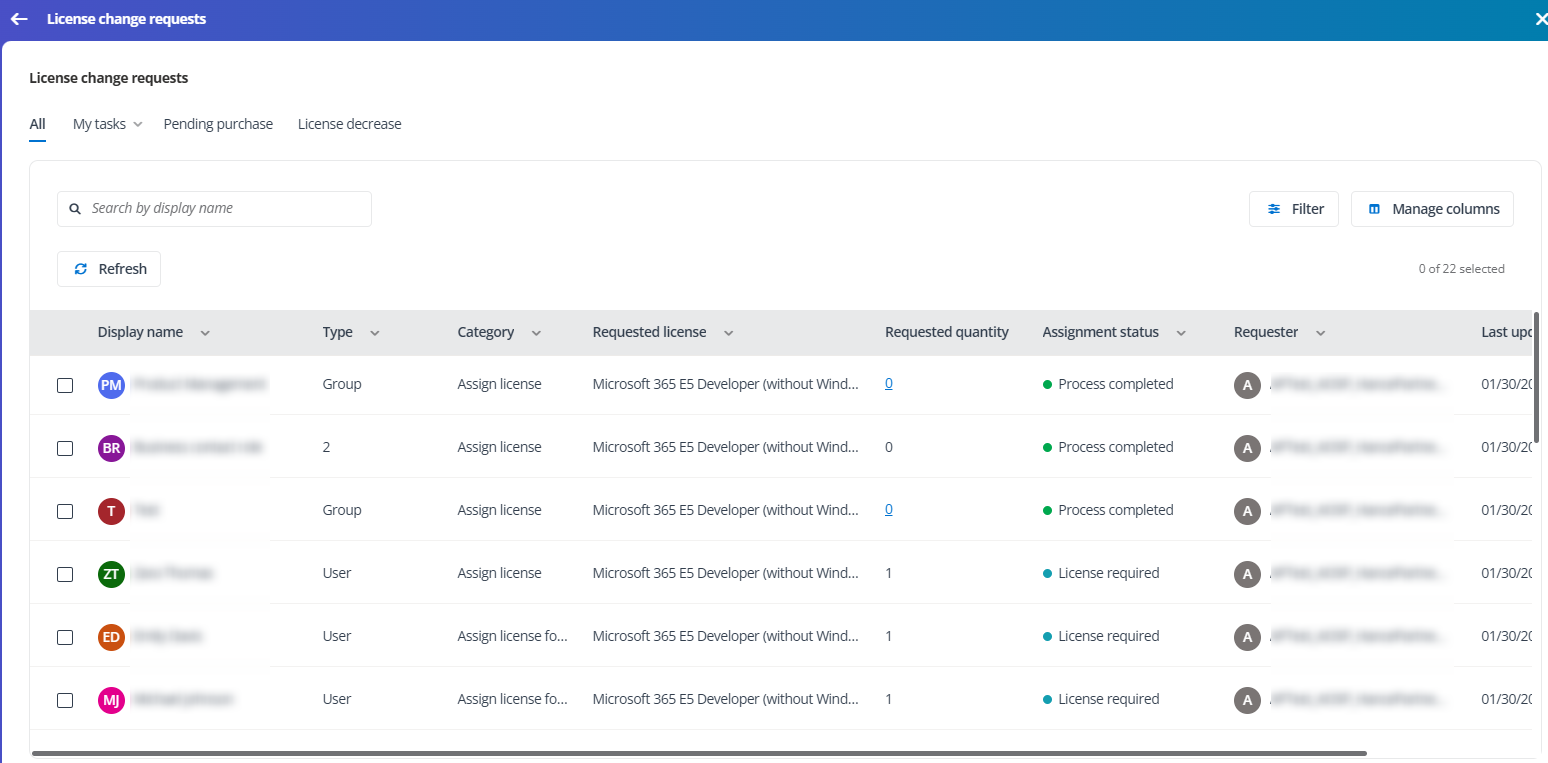Click the horizontal scrollbar at table bottom

click(698, 753)
